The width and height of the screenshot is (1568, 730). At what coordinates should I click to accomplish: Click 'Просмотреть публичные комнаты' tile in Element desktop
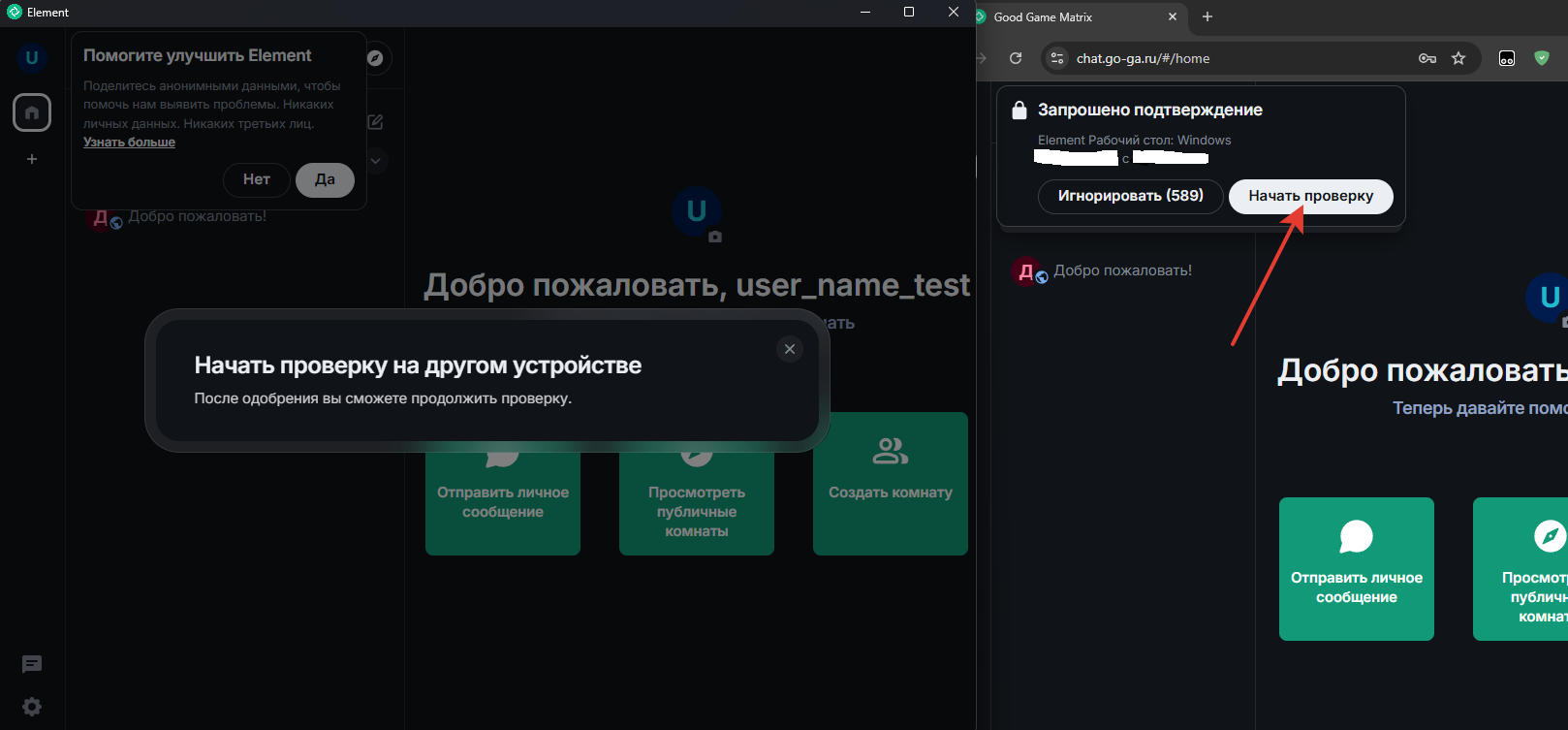pyautogui.click(x=697, y=484)
